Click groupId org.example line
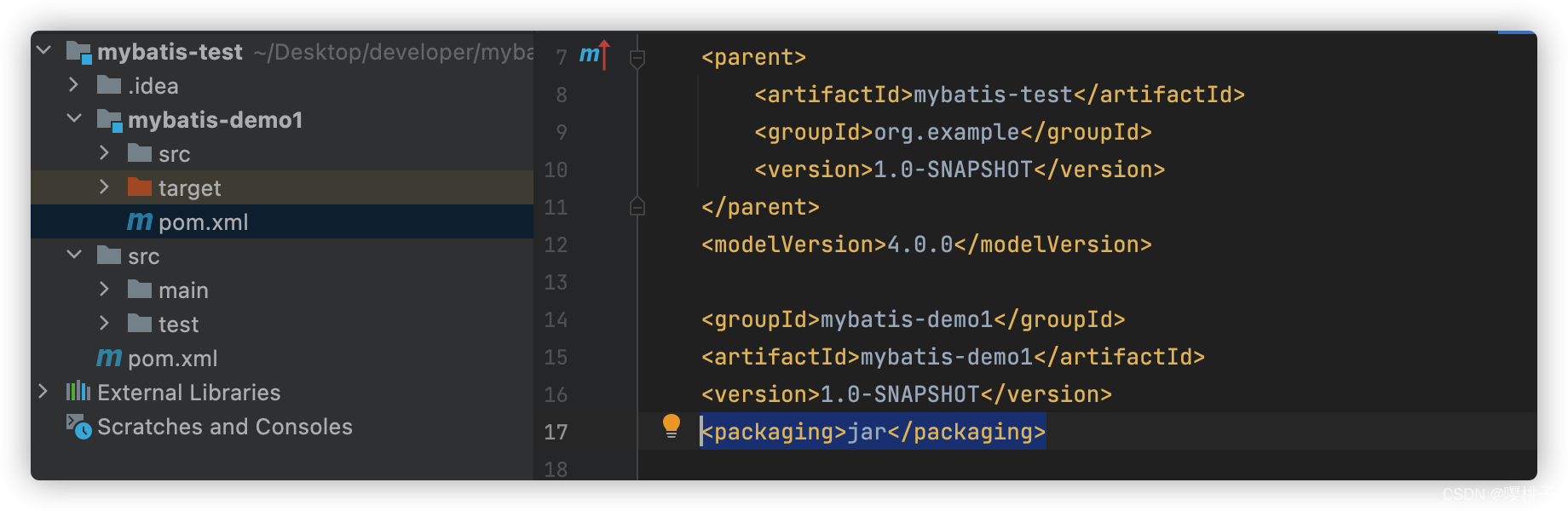Screen dimensions: 1568x511 pyautogui.click(x=953, y=132)
